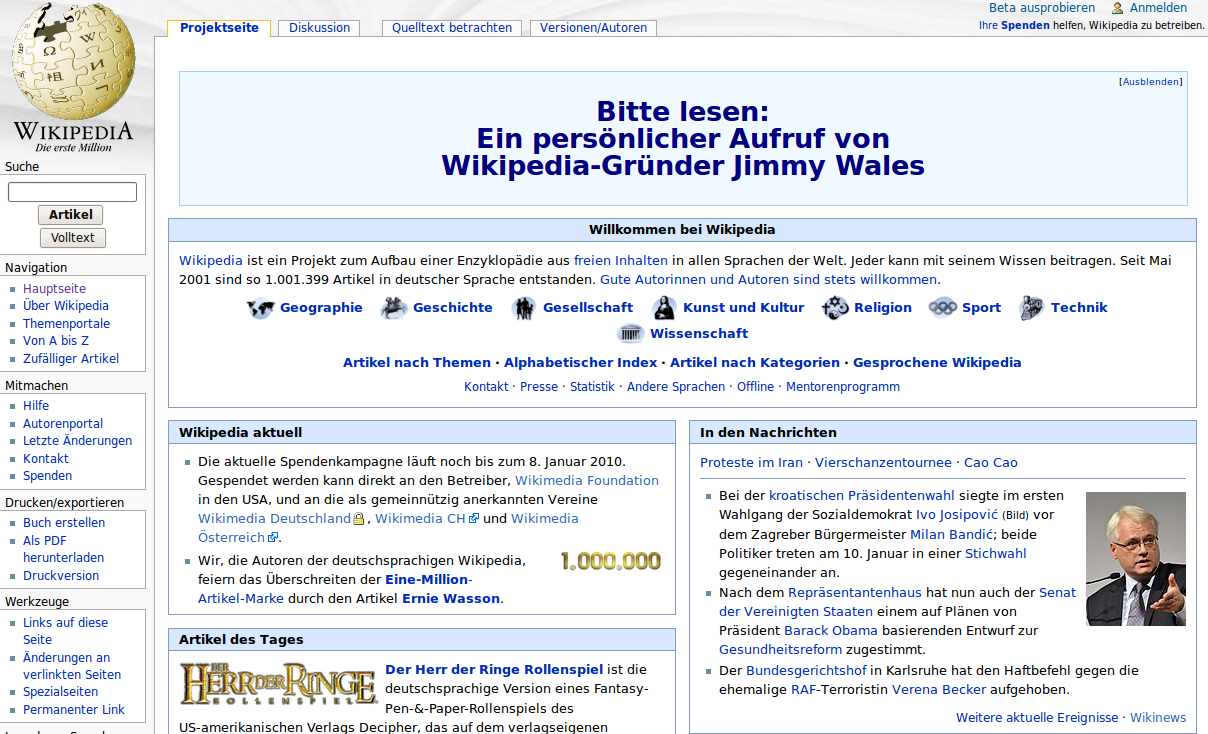
Task: Open the Ivo Josipović photo
Action: [x=1136, y=559]
